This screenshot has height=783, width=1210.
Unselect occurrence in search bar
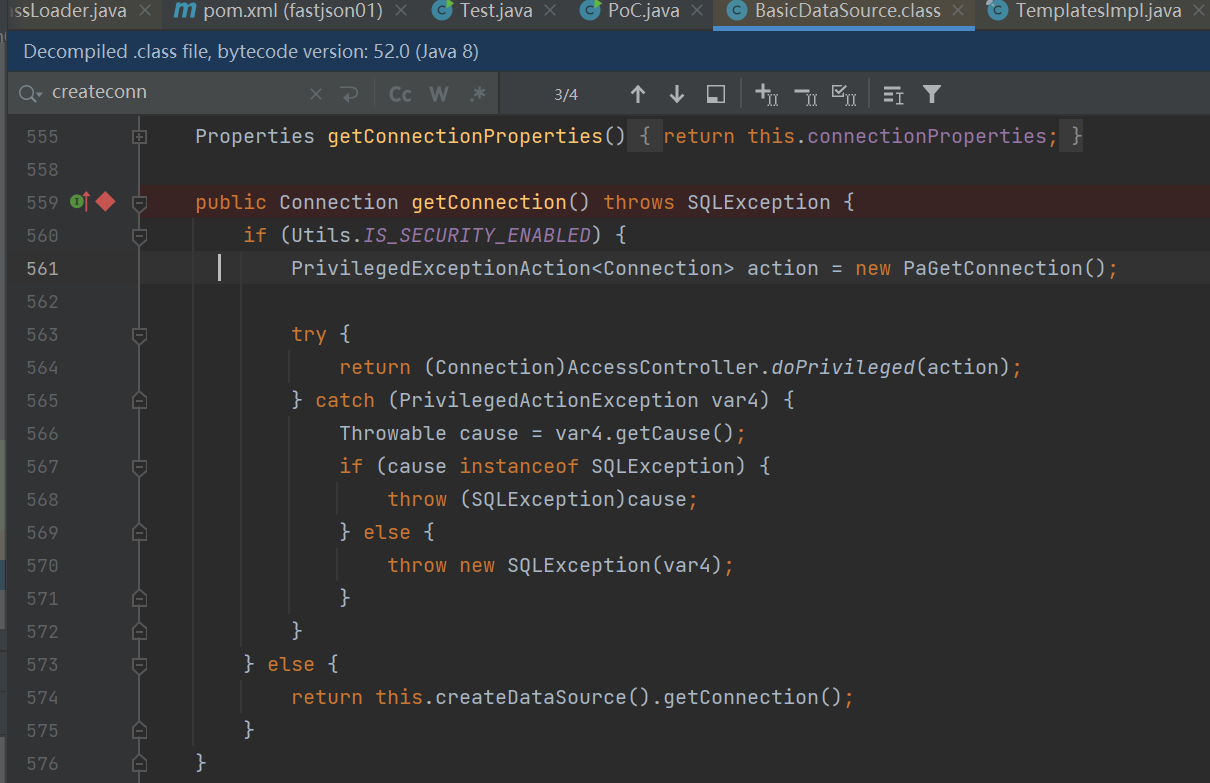pyautogui.click(x=805, y=94)
